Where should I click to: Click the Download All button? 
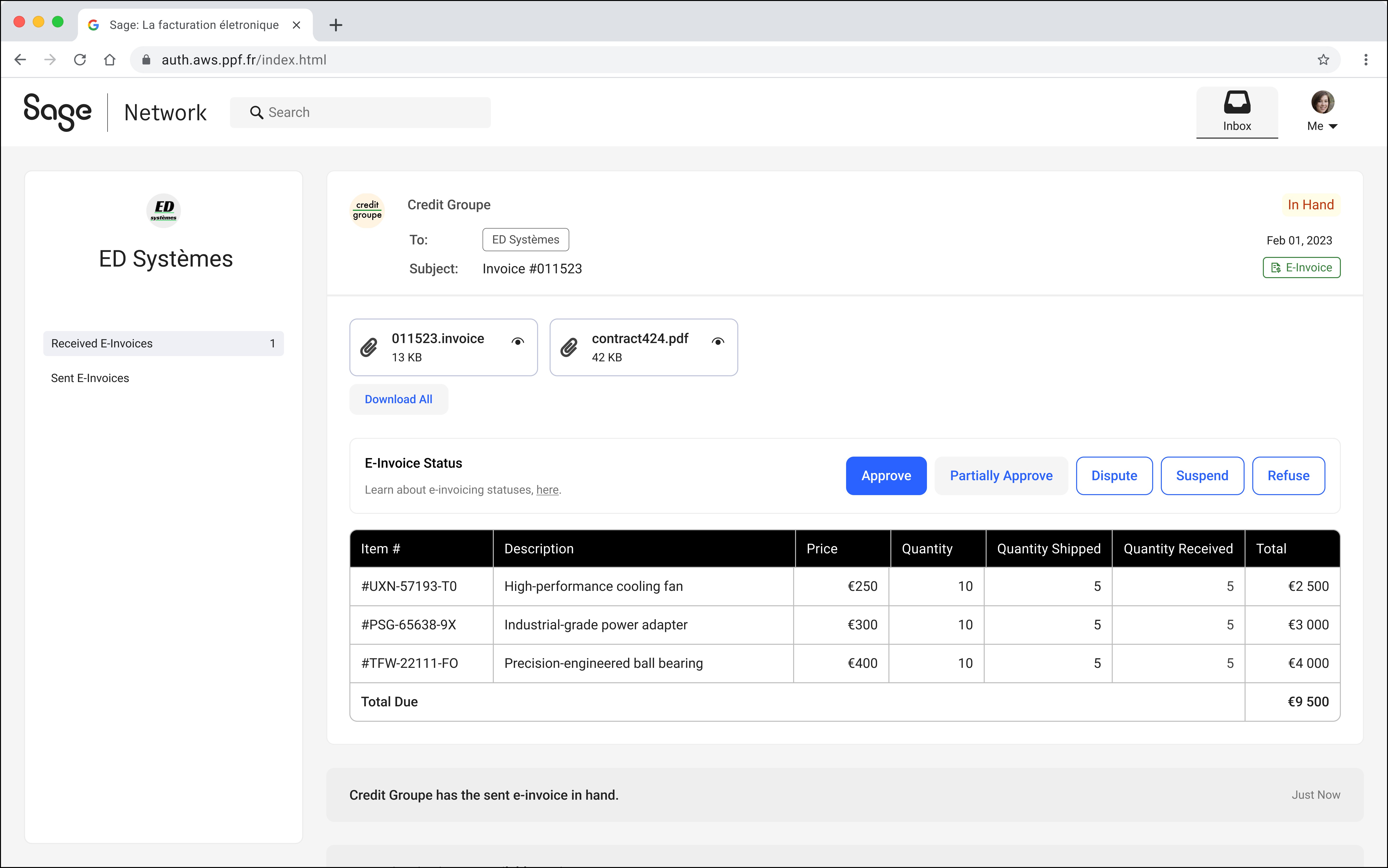(398, 399)
